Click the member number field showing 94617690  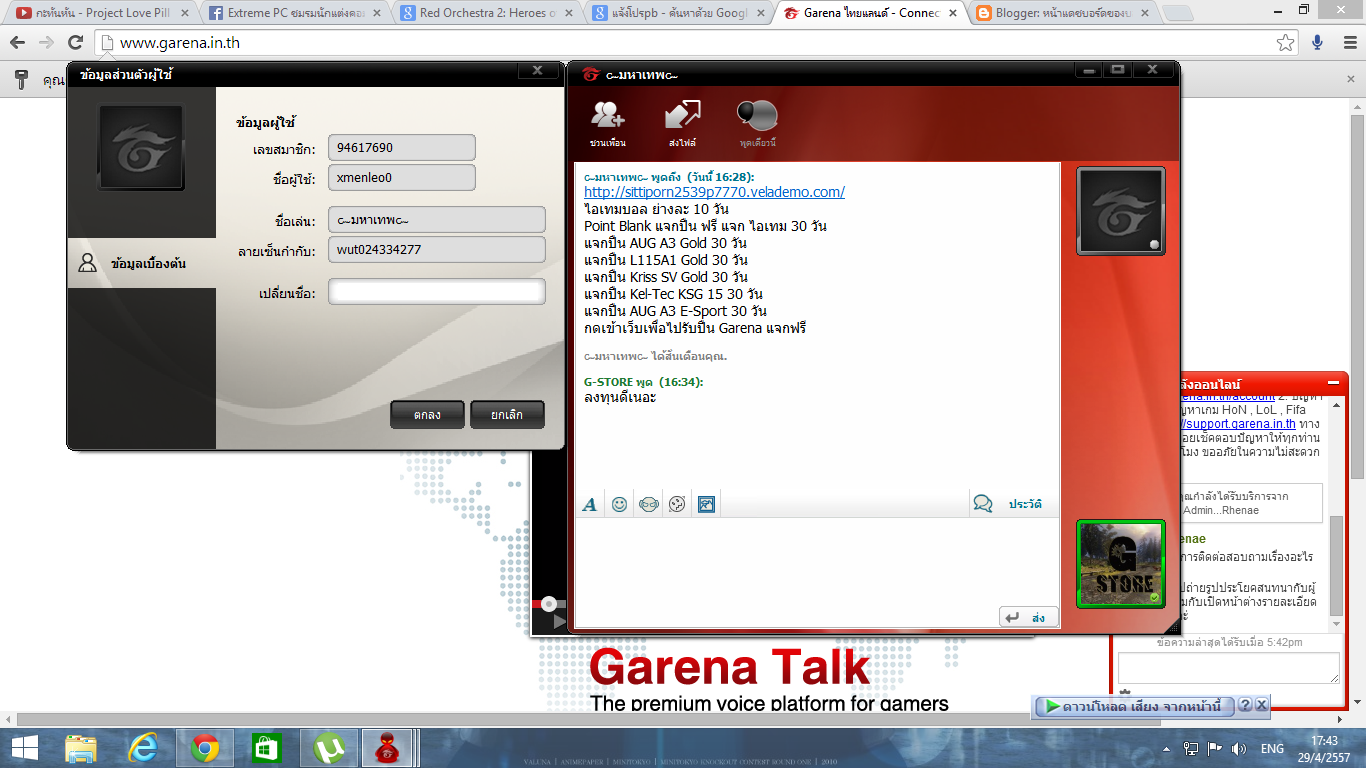(401, 148)
